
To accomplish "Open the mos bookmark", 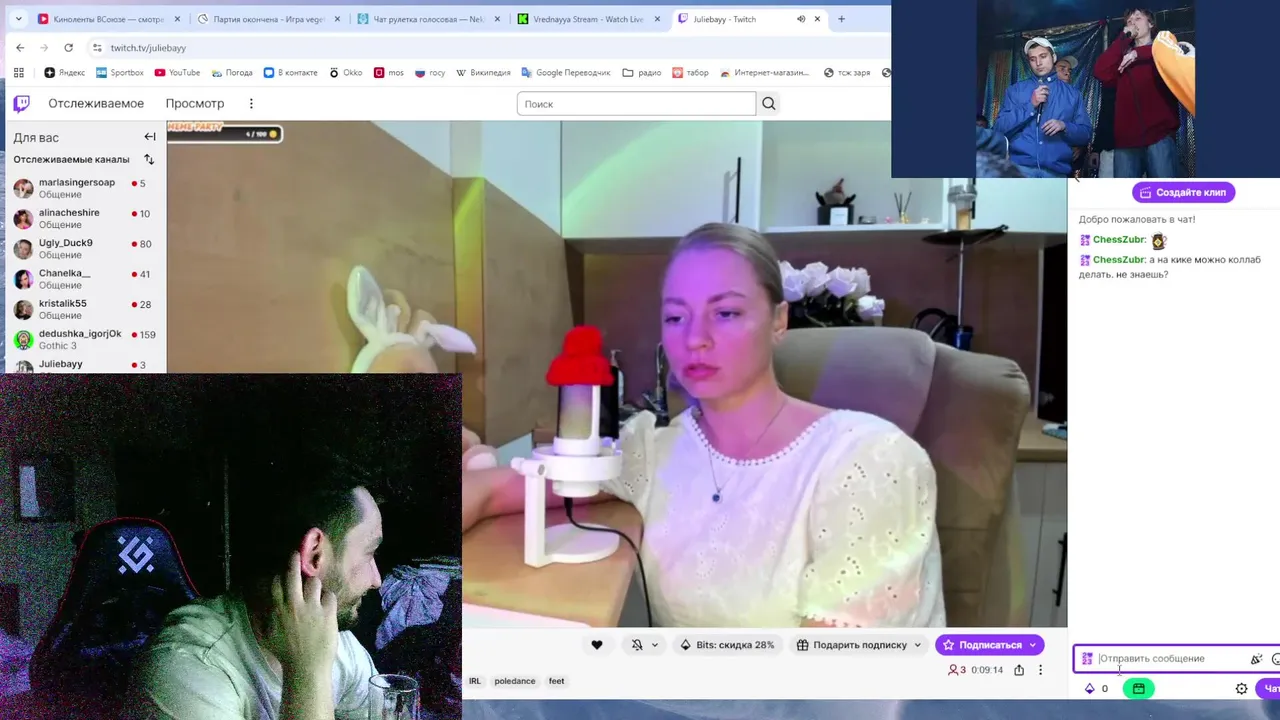I will point(389,72).
